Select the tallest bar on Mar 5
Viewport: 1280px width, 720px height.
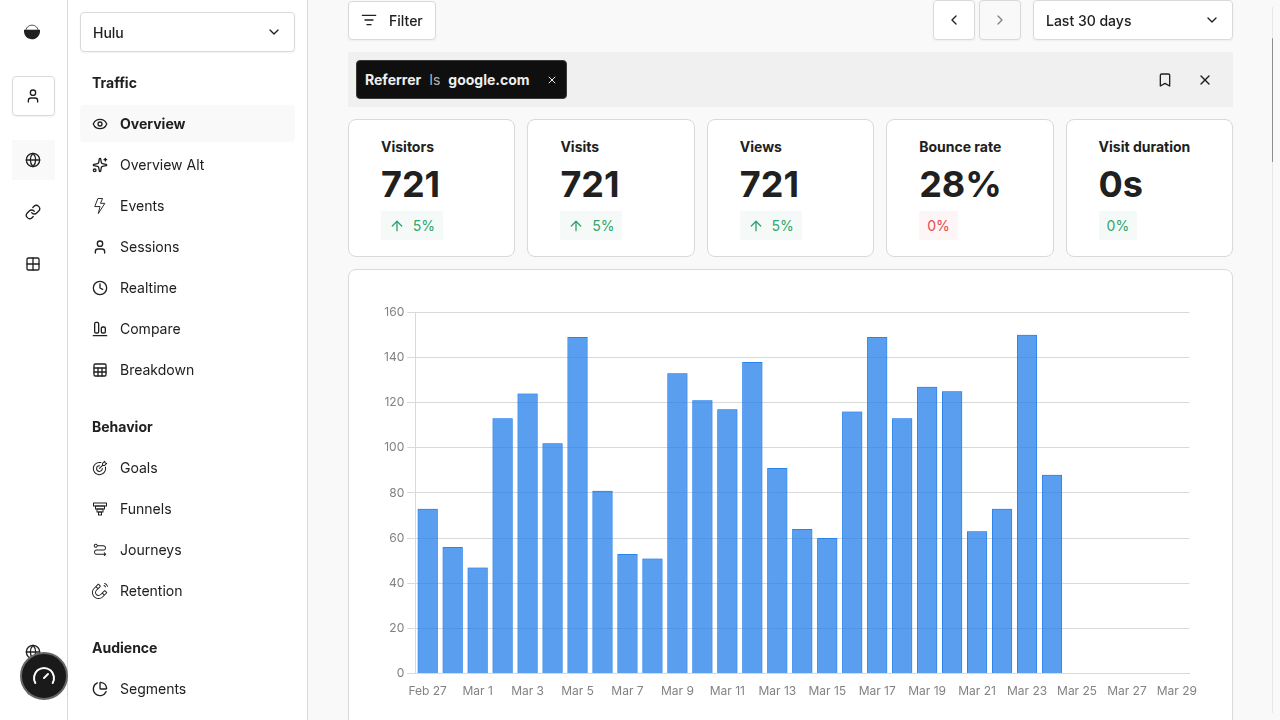(575, 500)
